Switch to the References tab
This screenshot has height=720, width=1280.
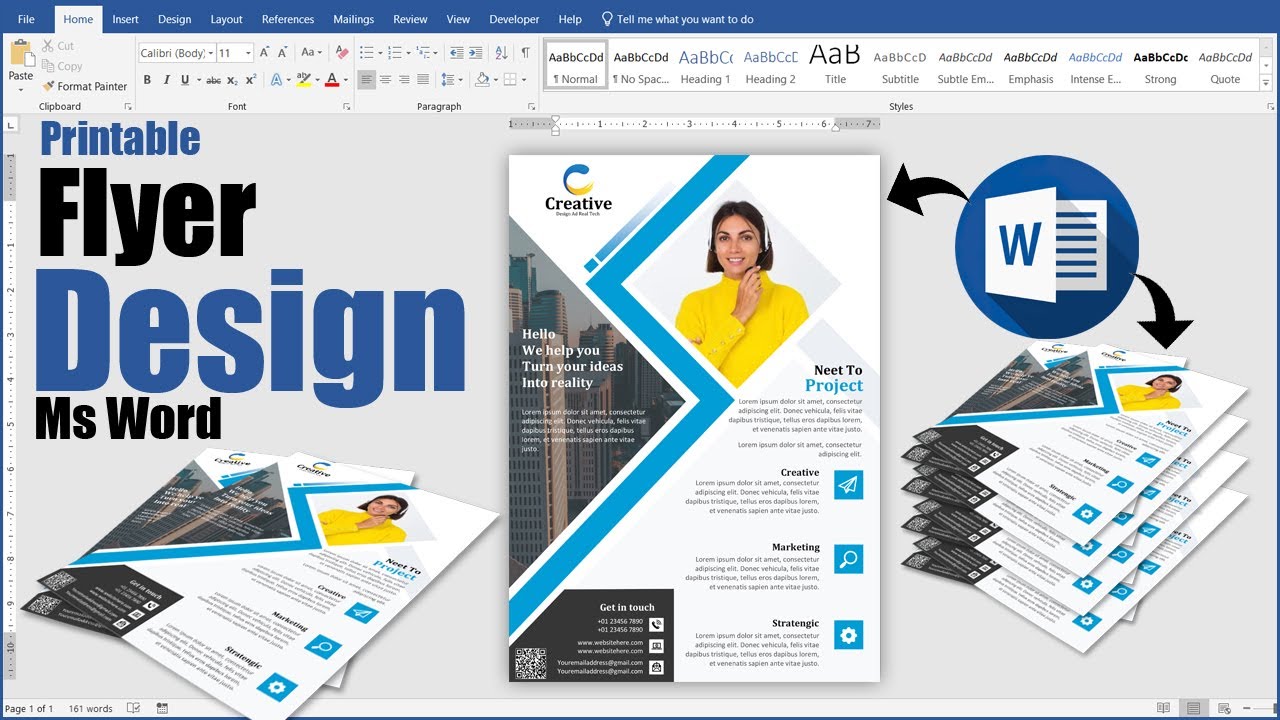[288, 19]
